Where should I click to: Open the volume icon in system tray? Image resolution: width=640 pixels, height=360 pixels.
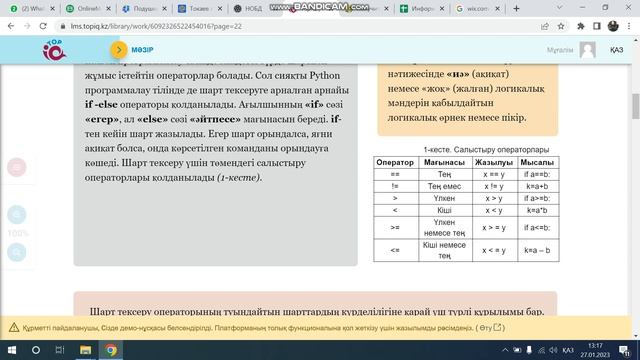click(553, 350)
